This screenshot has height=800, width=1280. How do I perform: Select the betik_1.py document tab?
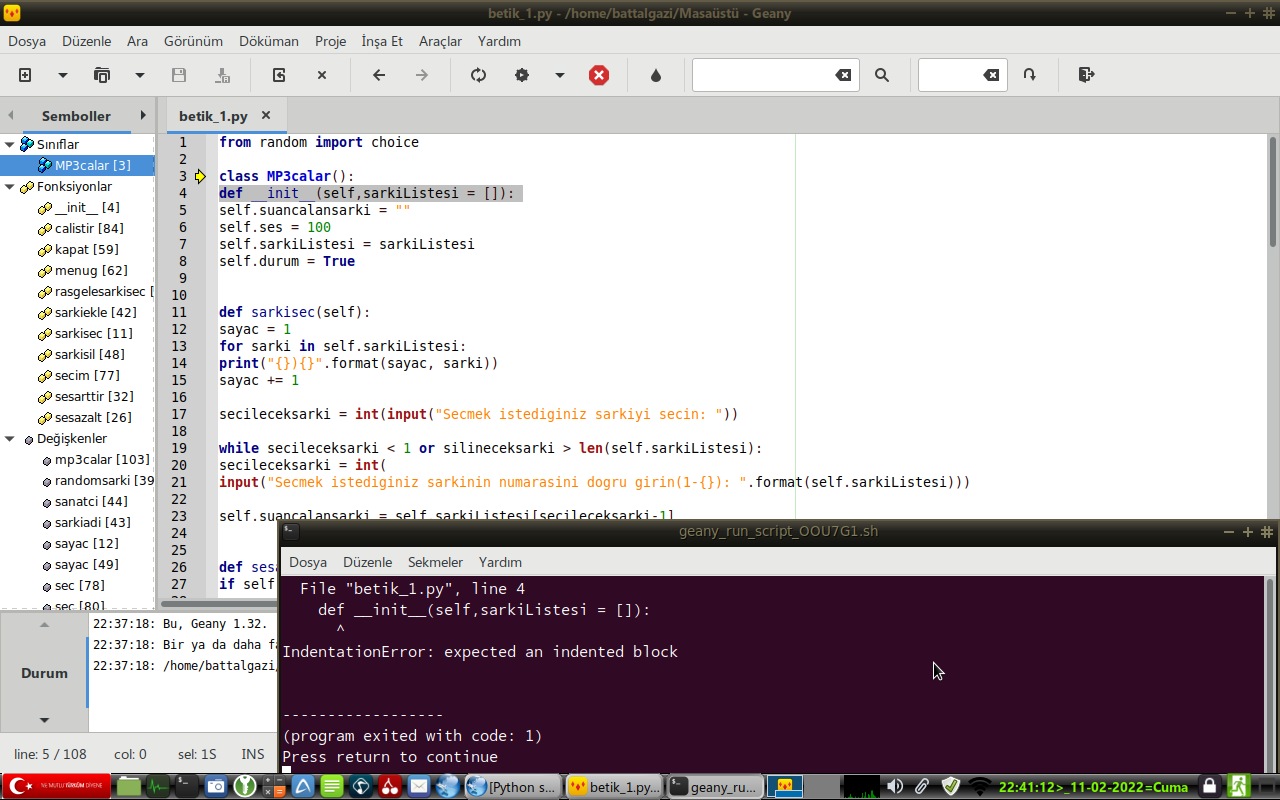click(x=213, y=116)
